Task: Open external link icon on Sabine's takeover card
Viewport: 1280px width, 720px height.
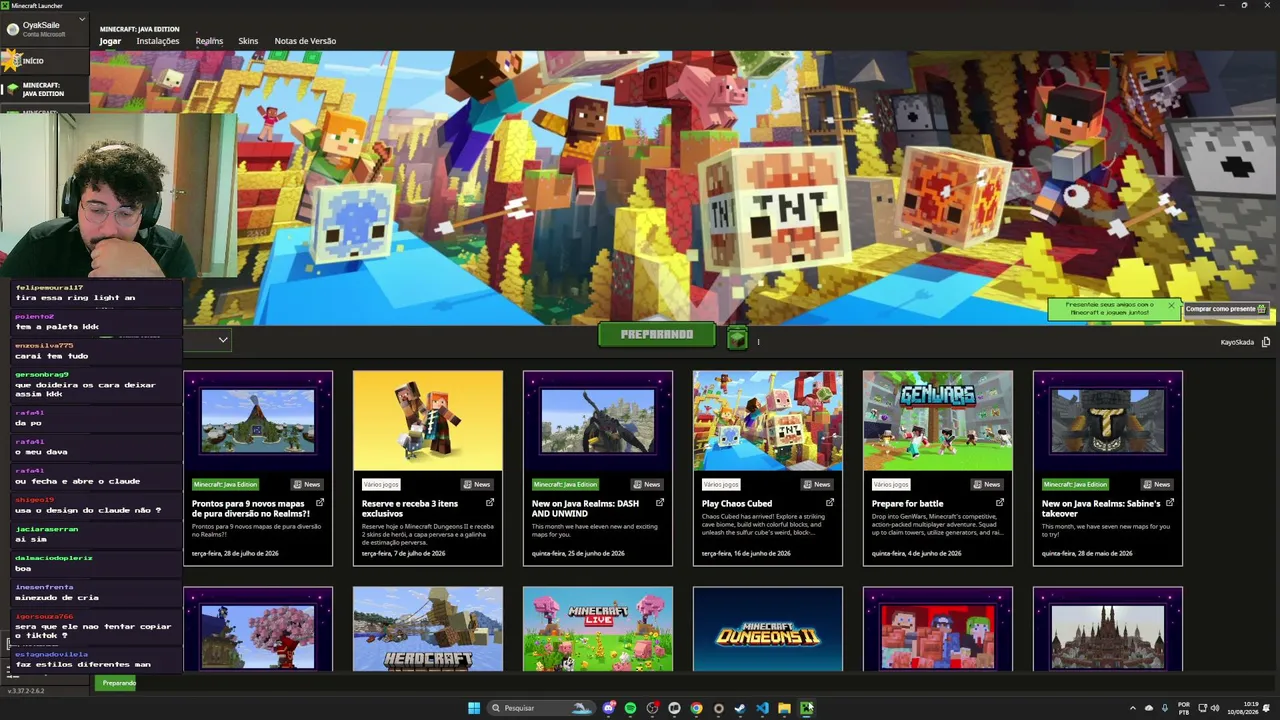Action: pyautogui.click(x=1170, y=503)
